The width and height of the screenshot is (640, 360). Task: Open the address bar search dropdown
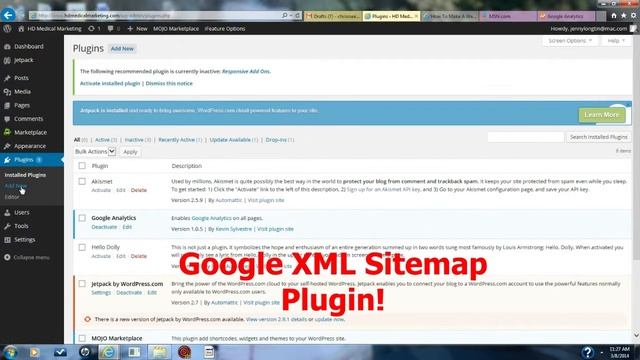point(291,16)
